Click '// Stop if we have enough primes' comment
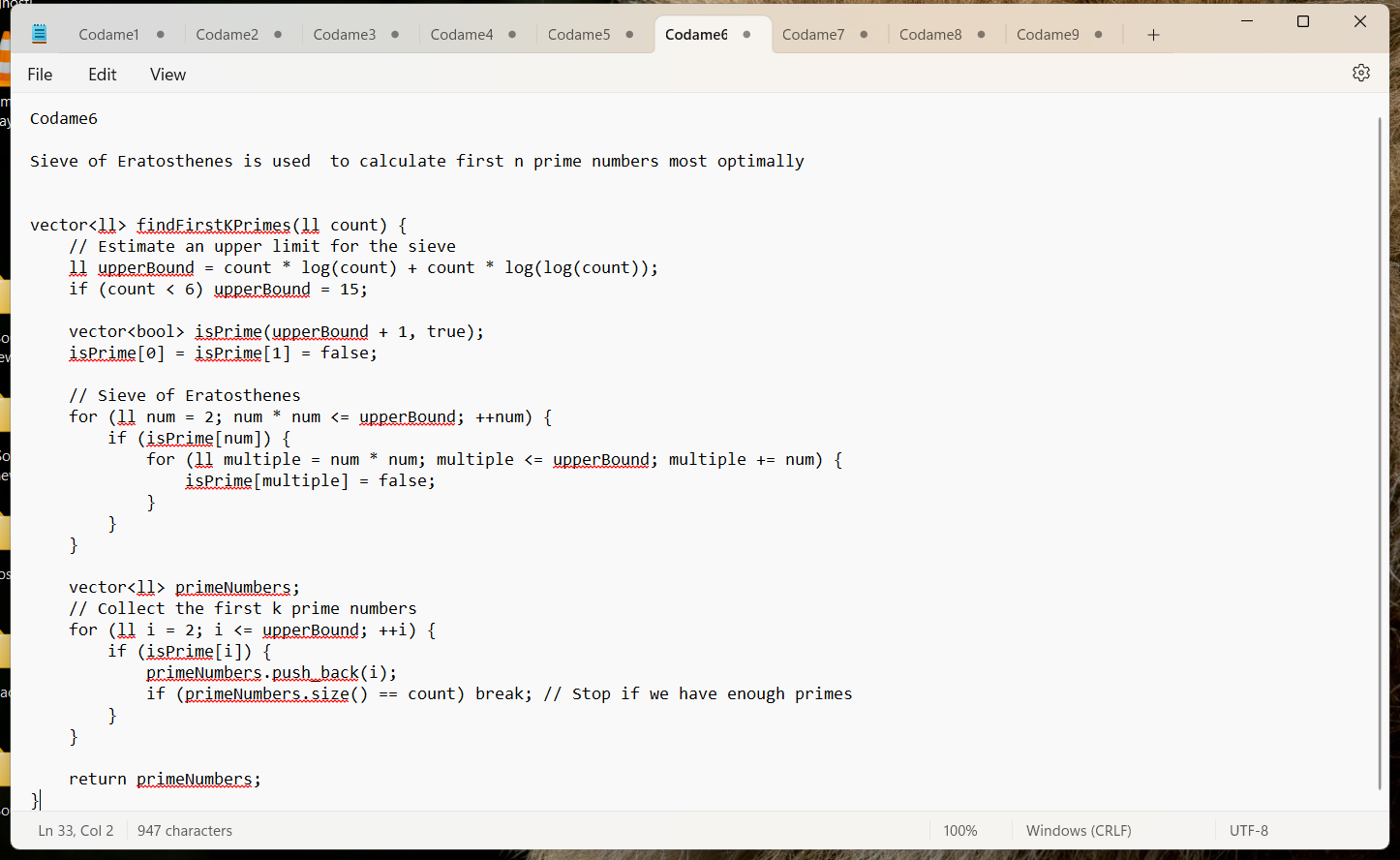The height and width of the screenshot is (860, 1400). pos(698,694)
